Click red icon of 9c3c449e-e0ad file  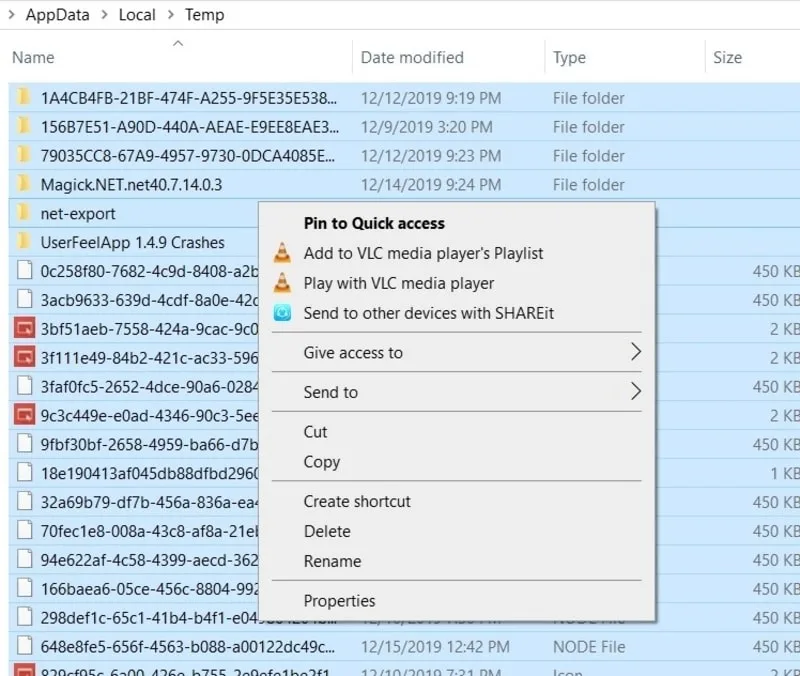(x=24, y=415)
